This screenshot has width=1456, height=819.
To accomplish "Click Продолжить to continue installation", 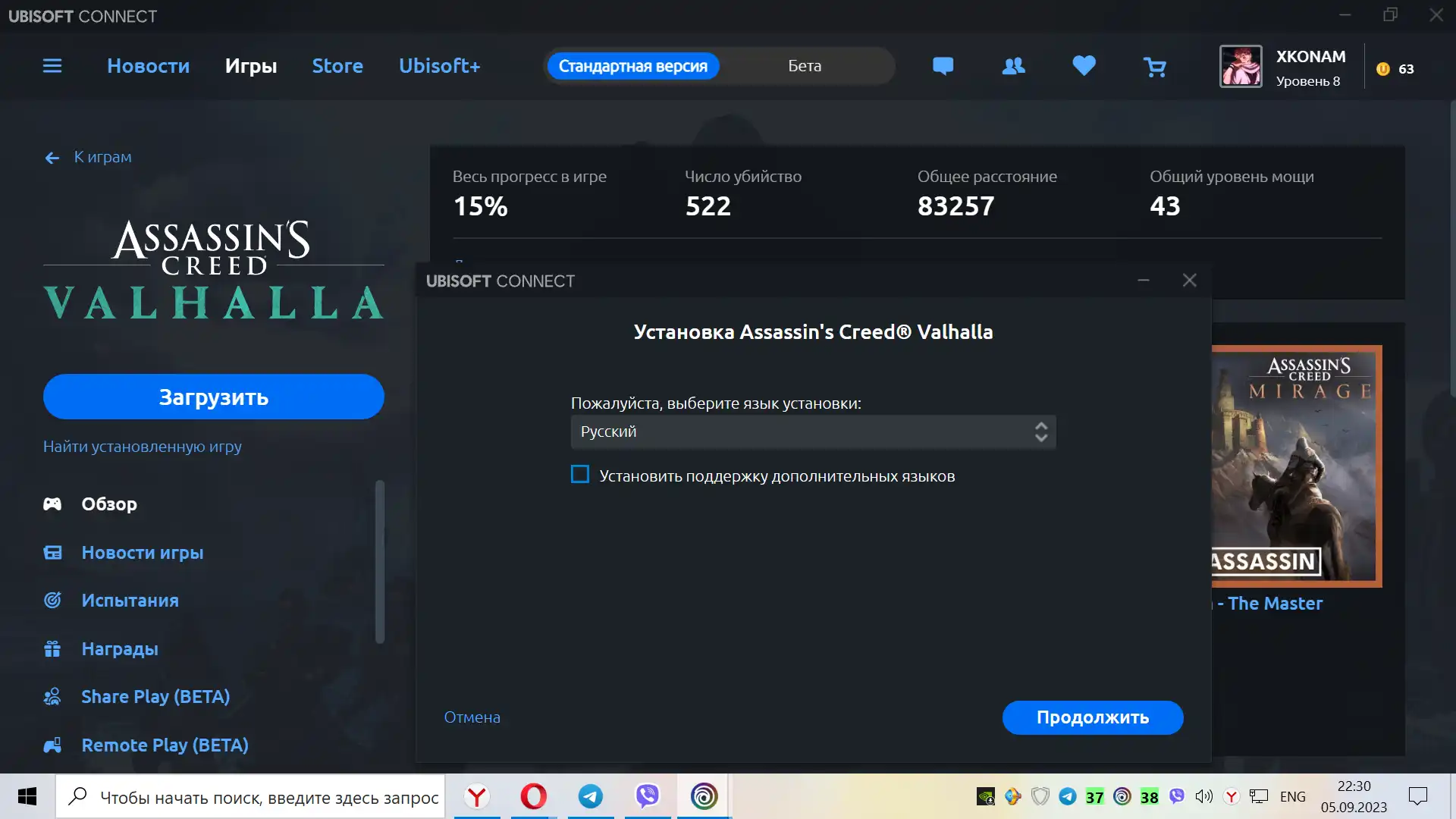I will (x=1093, y=717).
